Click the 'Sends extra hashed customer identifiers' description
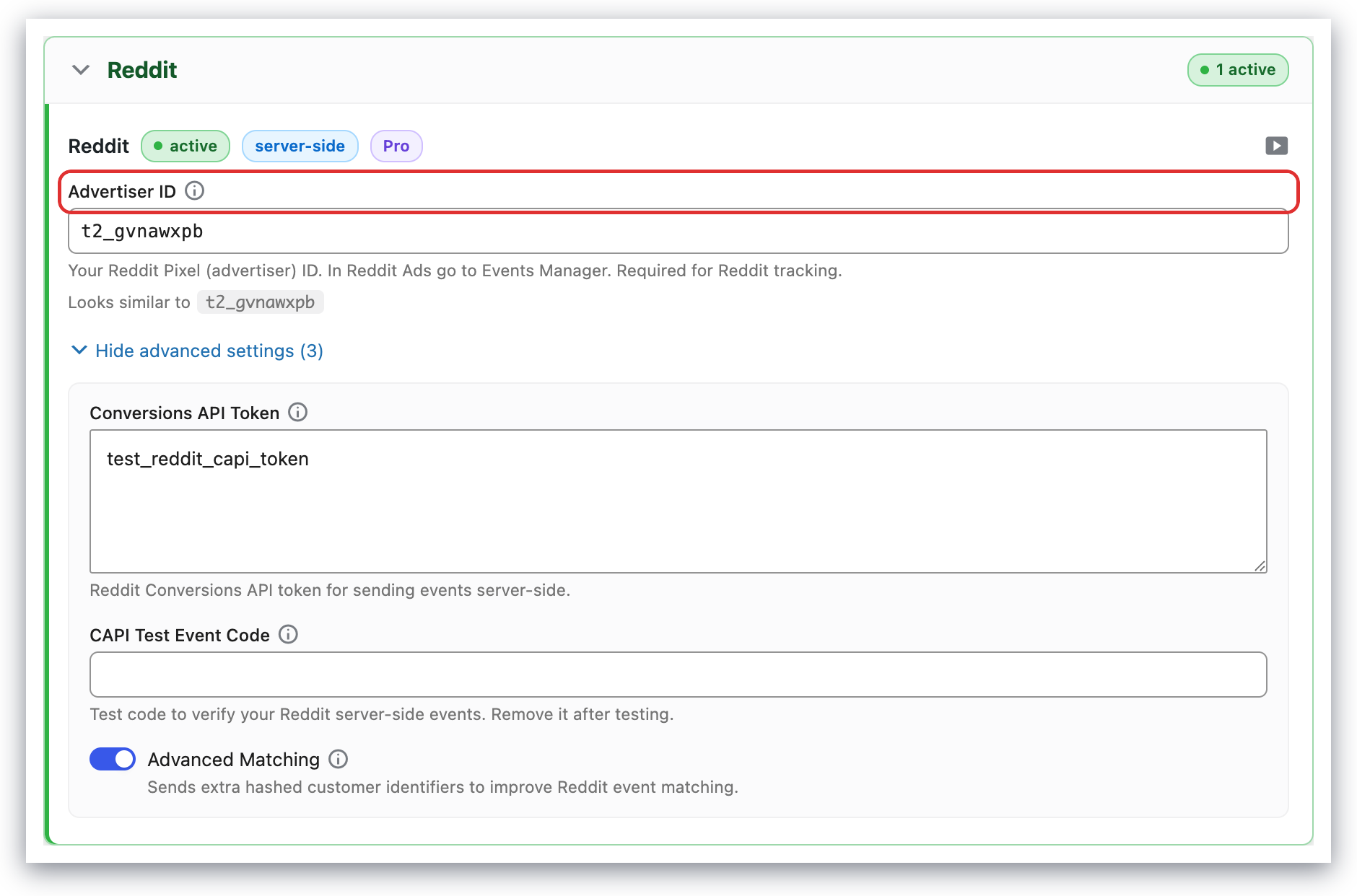 coord(443,787)
